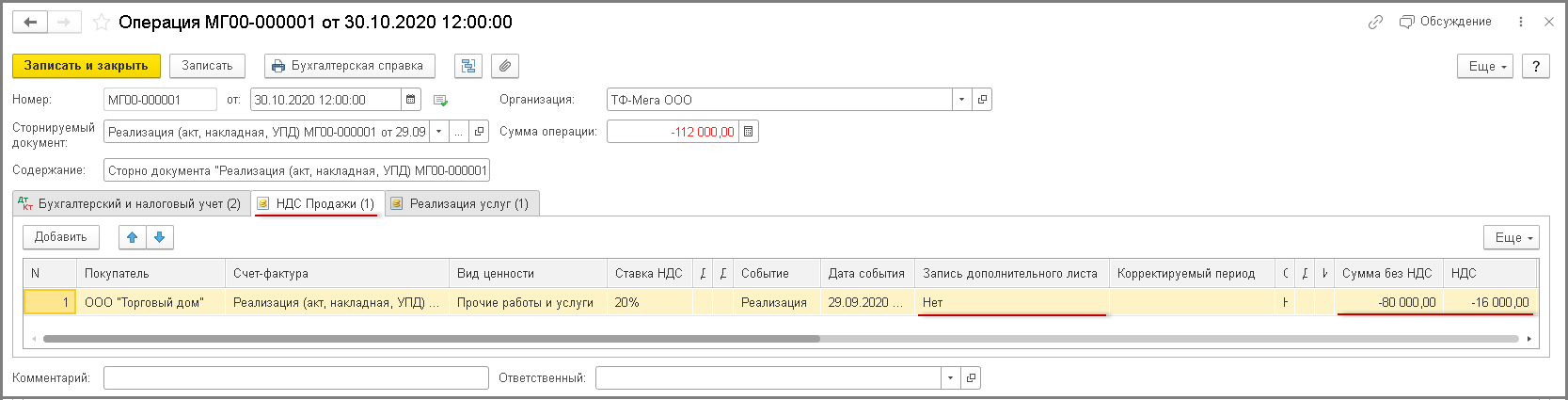Screen dimensions: 1568x400
Task: Print the Бухгалтерская справка
Action: coord(349,66)
